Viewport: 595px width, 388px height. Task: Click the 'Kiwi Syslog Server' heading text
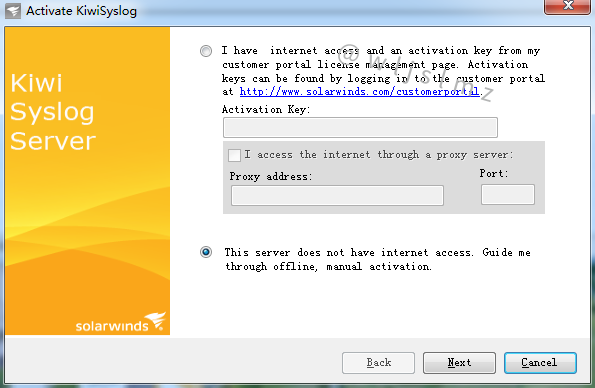tap(53, 112)
